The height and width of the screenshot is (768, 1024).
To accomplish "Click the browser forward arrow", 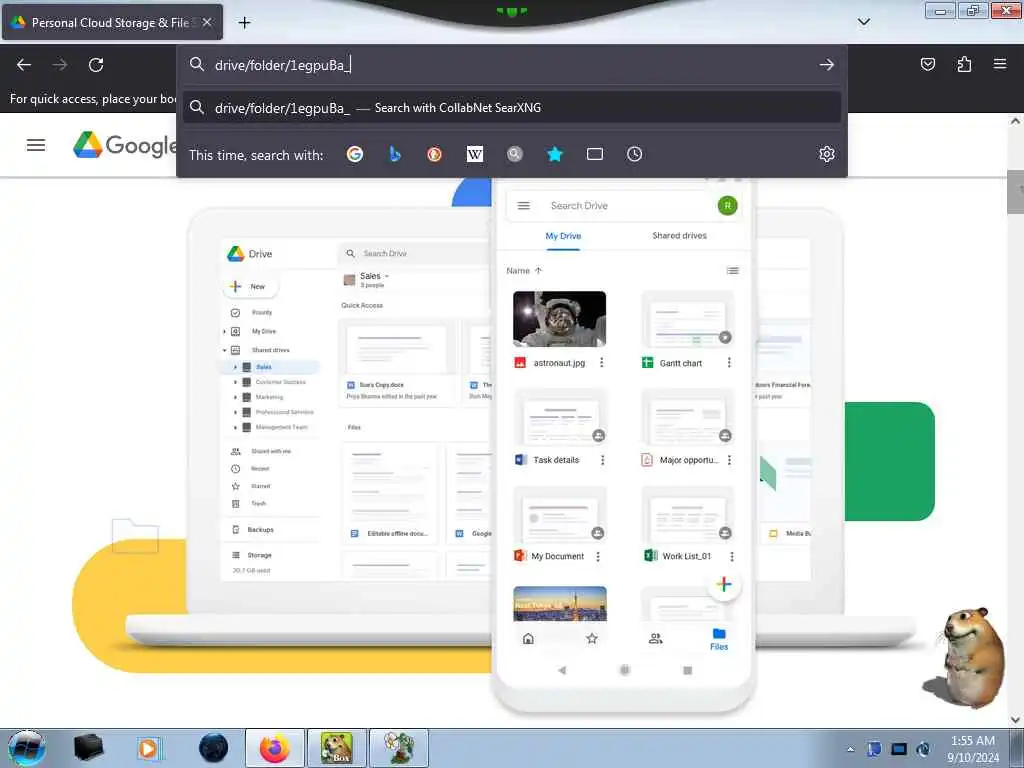I will coord(60,65).
